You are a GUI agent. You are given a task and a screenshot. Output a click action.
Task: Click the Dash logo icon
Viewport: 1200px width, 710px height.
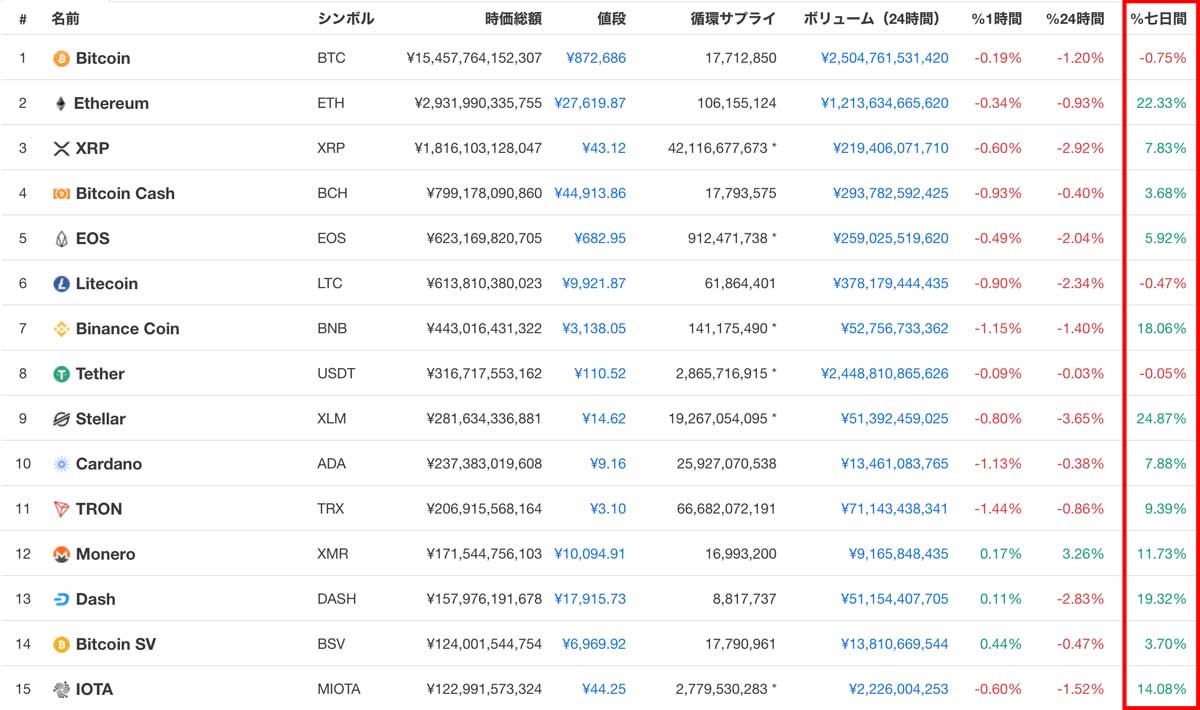61,599
